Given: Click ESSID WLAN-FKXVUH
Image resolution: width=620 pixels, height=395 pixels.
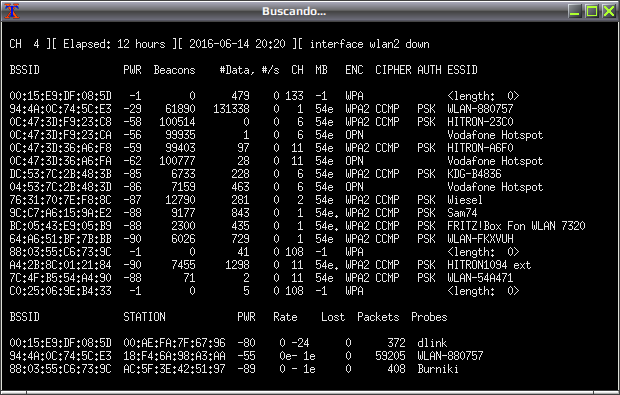Looking at the screenshot, I should (x=480, y=239).
